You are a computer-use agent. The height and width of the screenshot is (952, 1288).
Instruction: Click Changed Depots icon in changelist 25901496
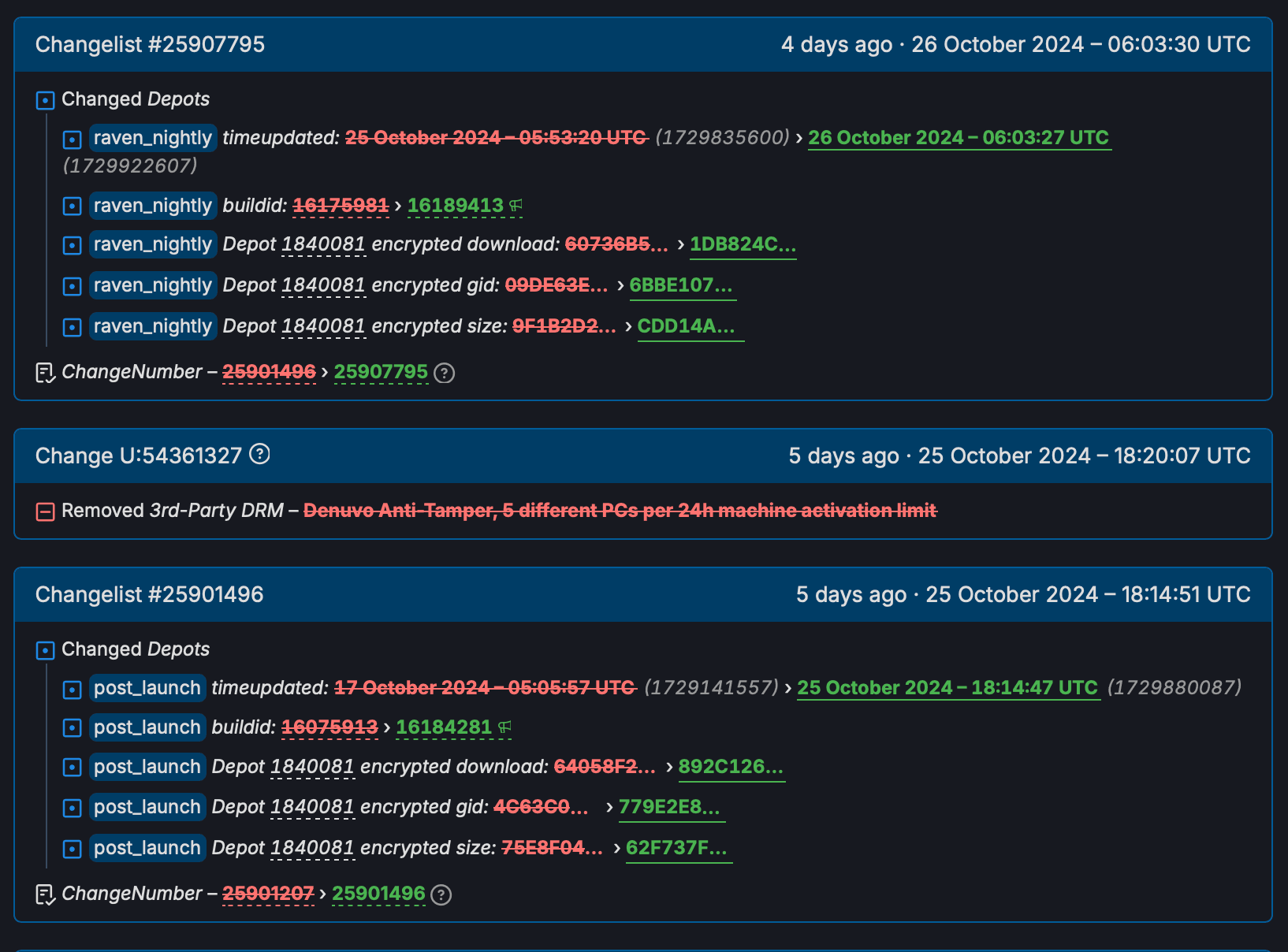46,650
